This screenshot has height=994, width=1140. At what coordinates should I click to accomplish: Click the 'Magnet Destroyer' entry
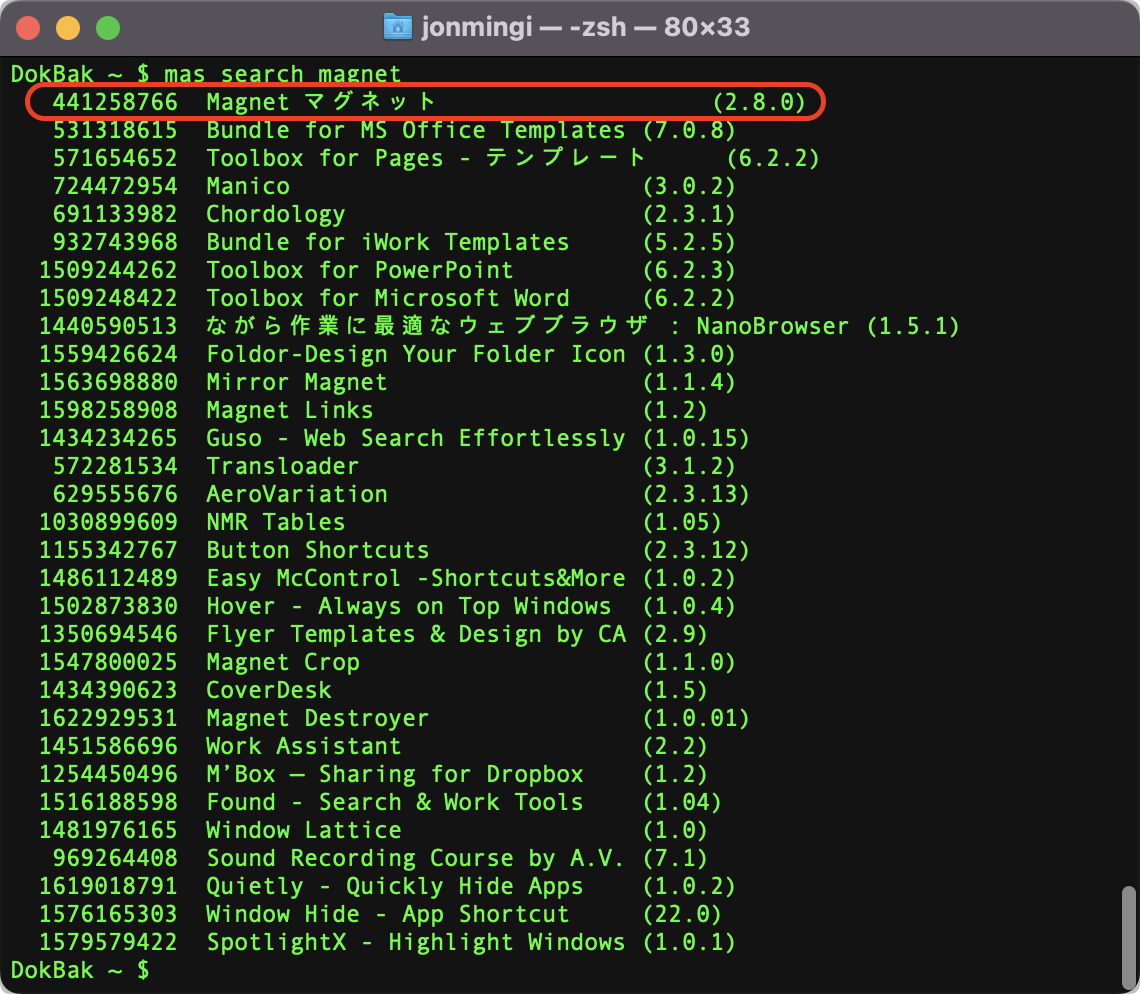tap(318, 718)
